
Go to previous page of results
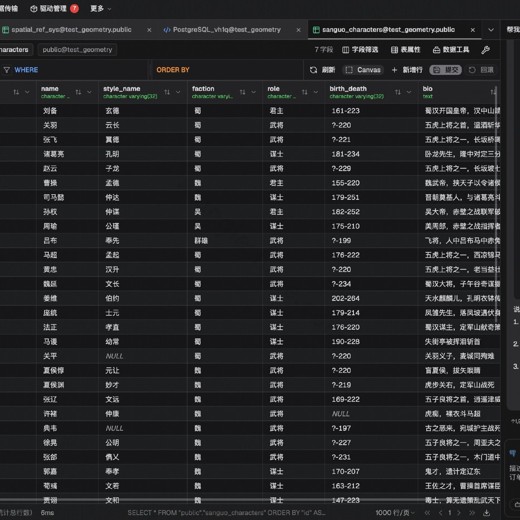(440, 513)
